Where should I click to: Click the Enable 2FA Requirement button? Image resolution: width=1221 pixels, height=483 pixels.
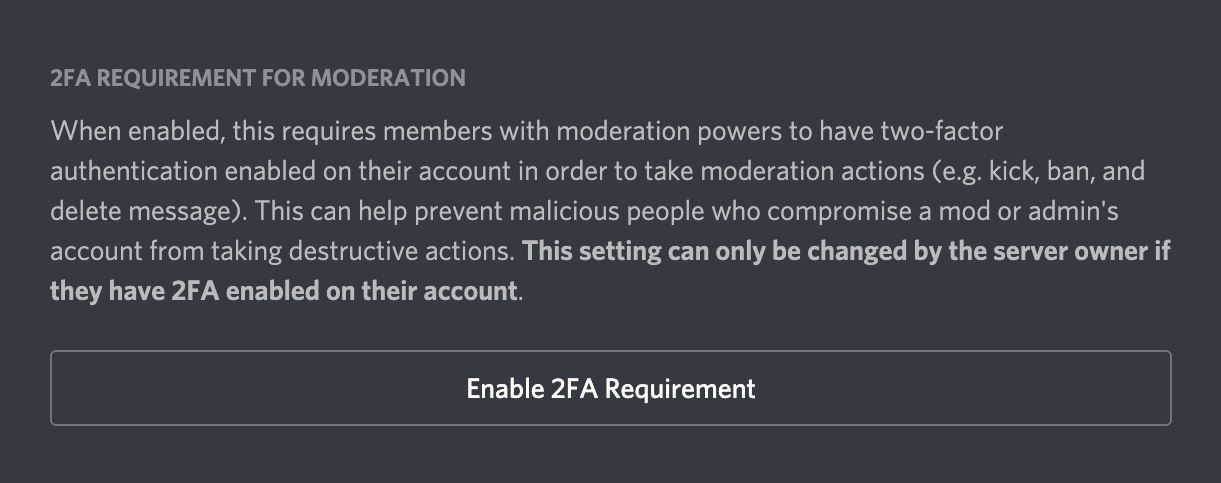(x=610, y=388)
